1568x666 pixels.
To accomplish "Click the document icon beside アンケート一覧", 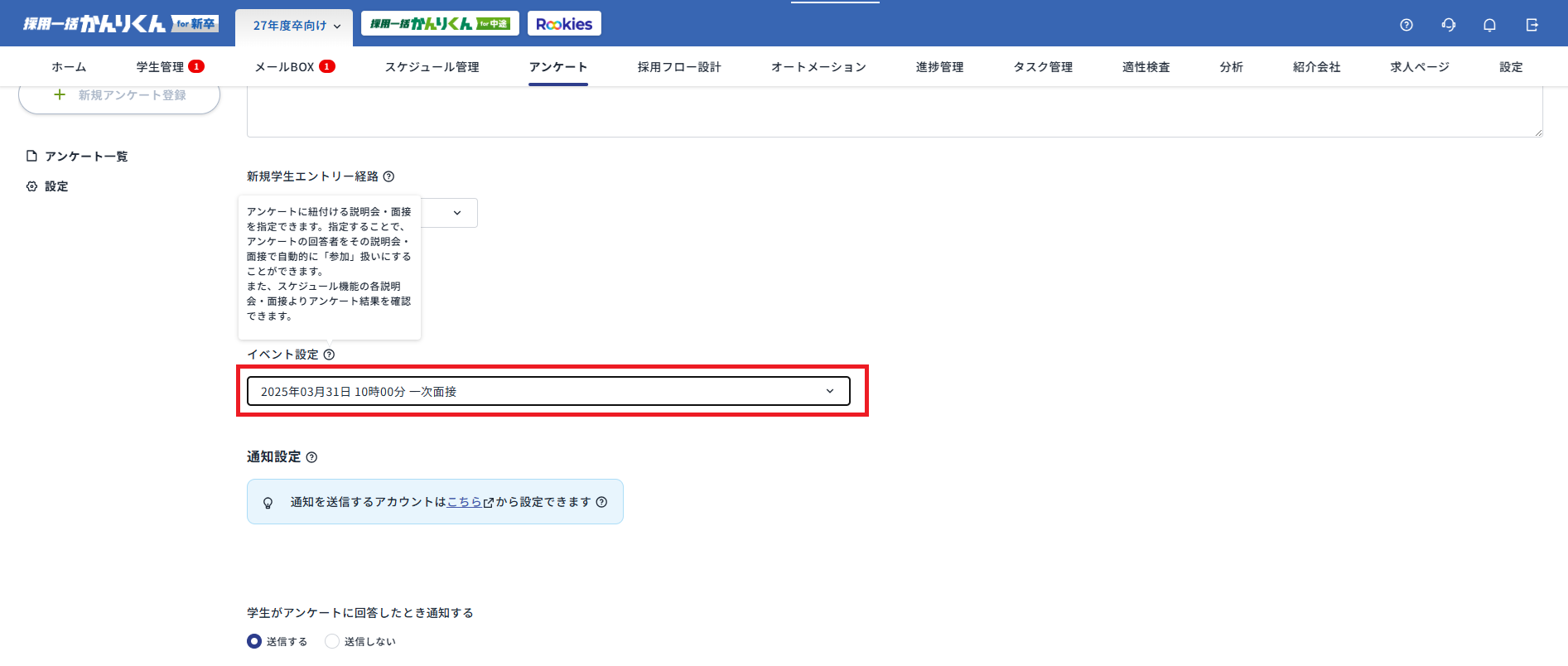I will pyautogui.click(x=31, y=156).
